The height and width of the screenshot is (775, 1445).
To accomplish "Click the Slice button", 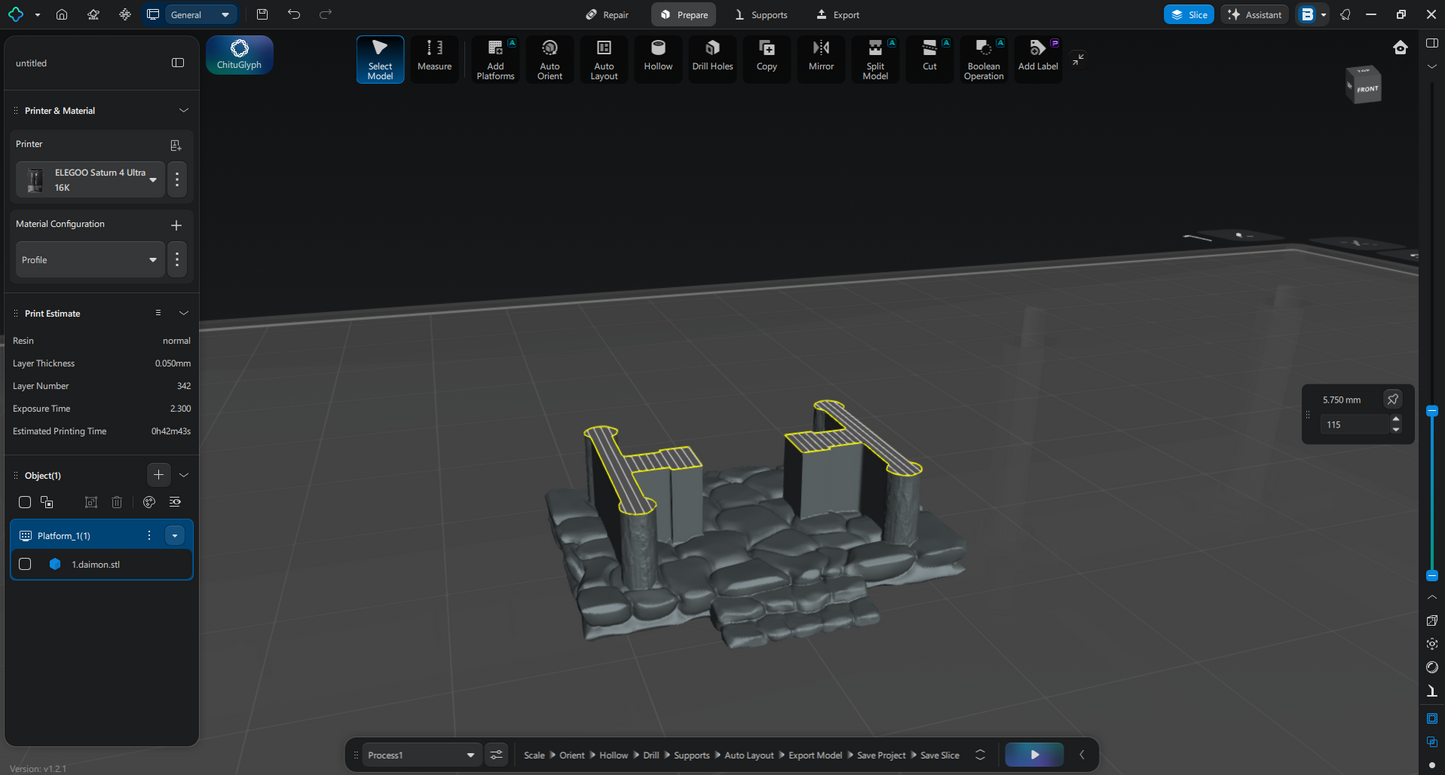I will 1188,15.
